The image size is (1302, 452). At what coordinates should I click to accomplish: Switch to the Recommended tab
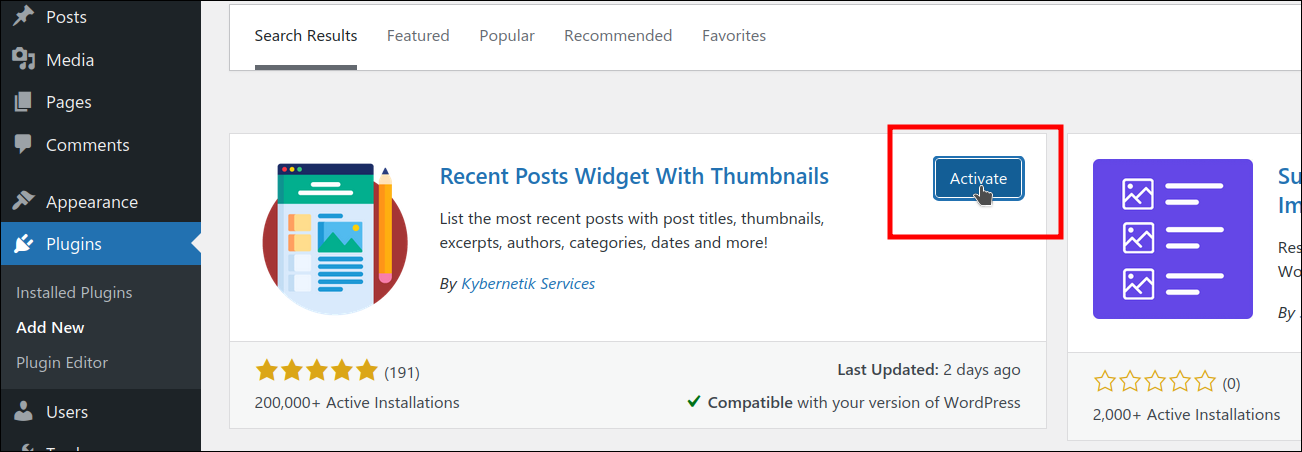(618, 36)
